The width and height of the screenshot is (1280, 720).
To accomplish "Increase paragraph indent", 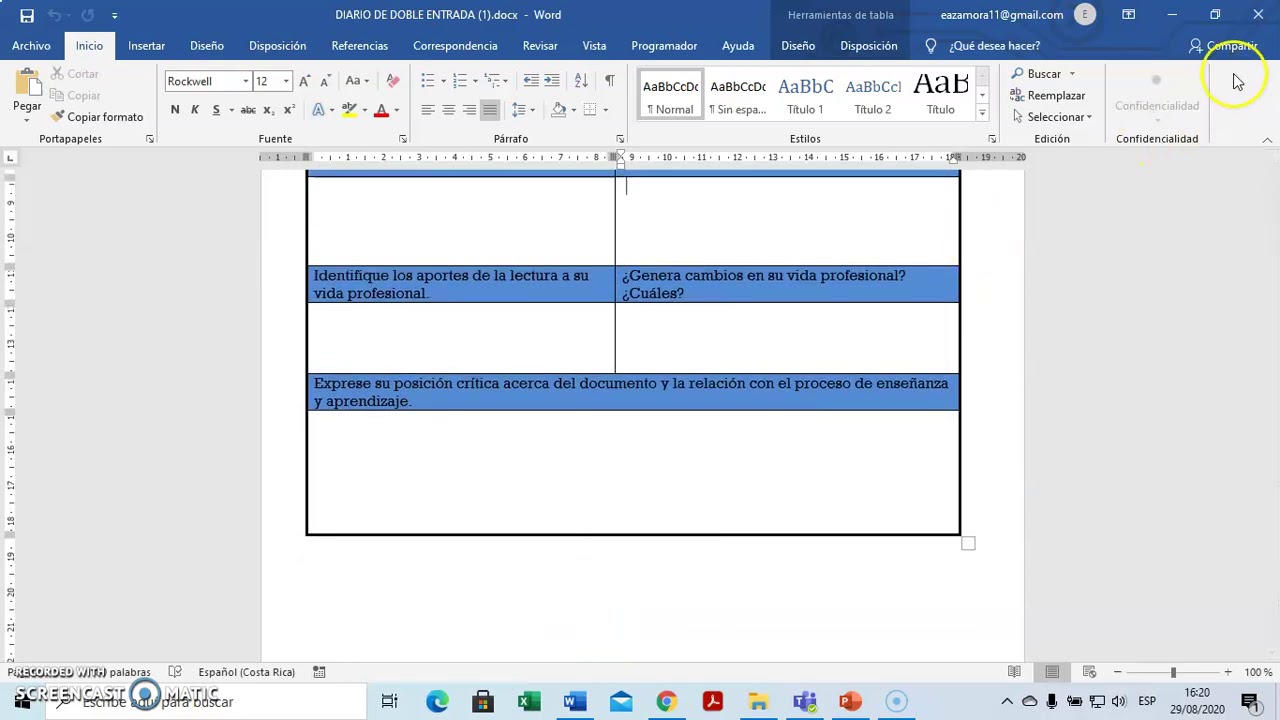I will click(x=552, y=81).
